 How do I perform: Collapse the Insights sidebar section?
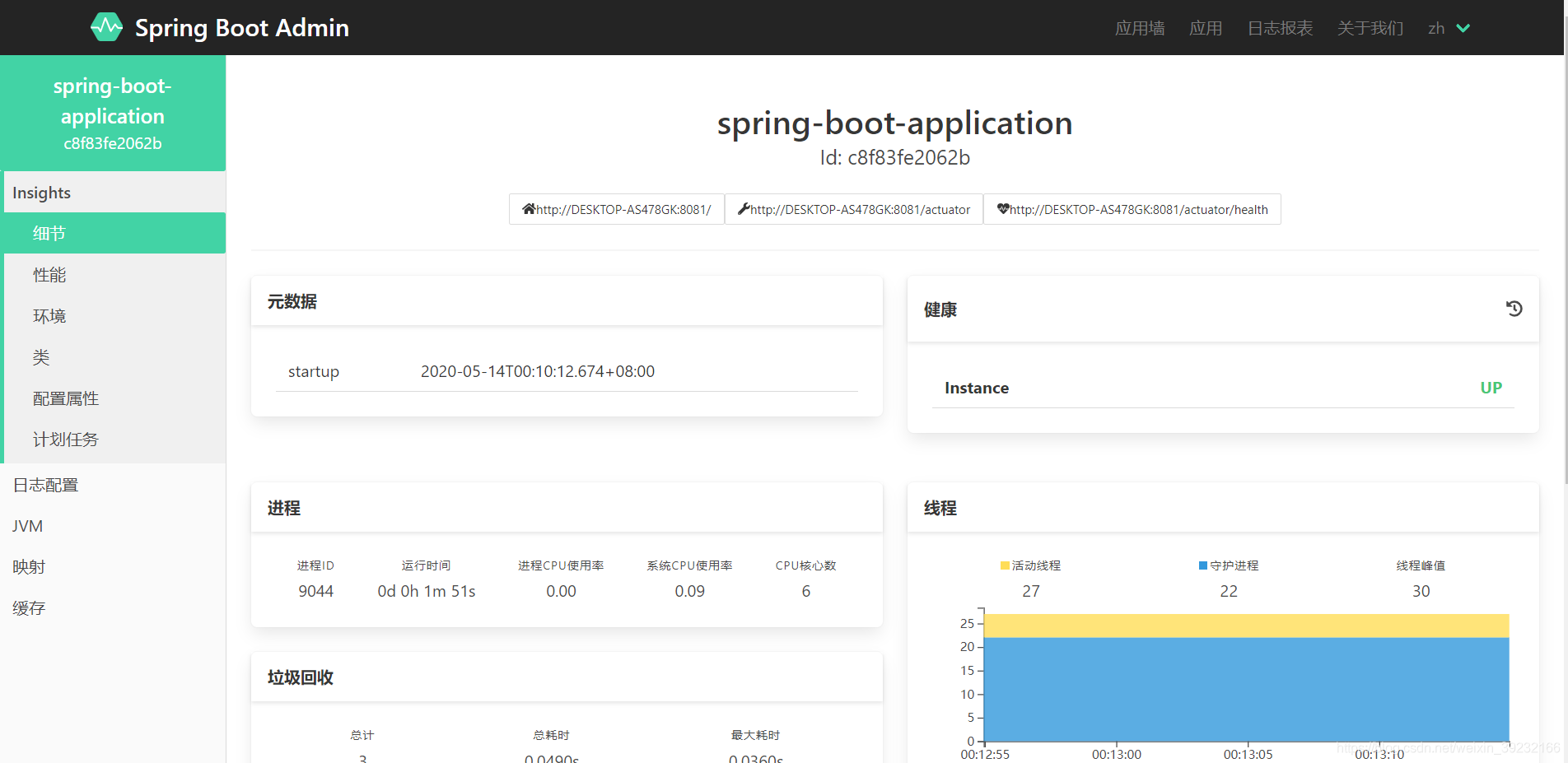(x=114, y=193)
